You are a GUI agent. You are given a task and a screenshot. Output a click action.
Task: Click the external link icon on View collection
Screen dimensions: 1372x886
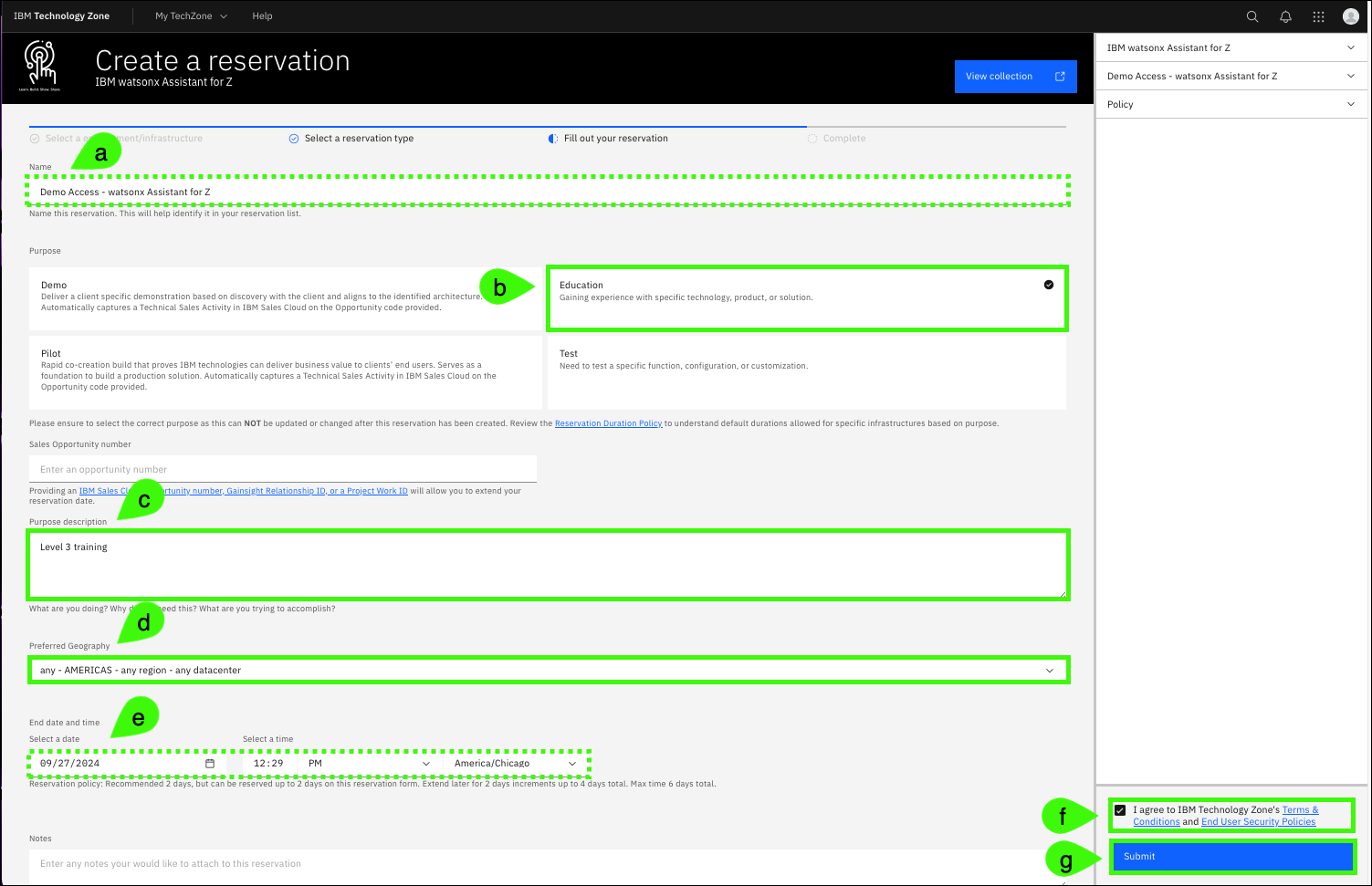[x=1060, y=77]
